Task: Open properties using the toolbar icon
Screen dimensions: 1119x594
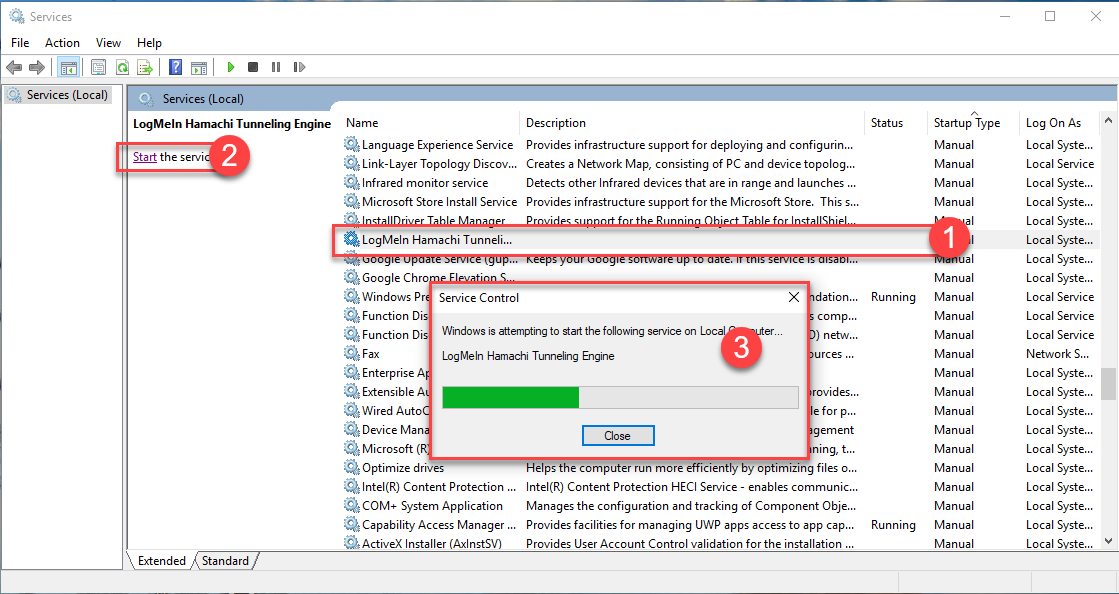Action: pos(96,67)
